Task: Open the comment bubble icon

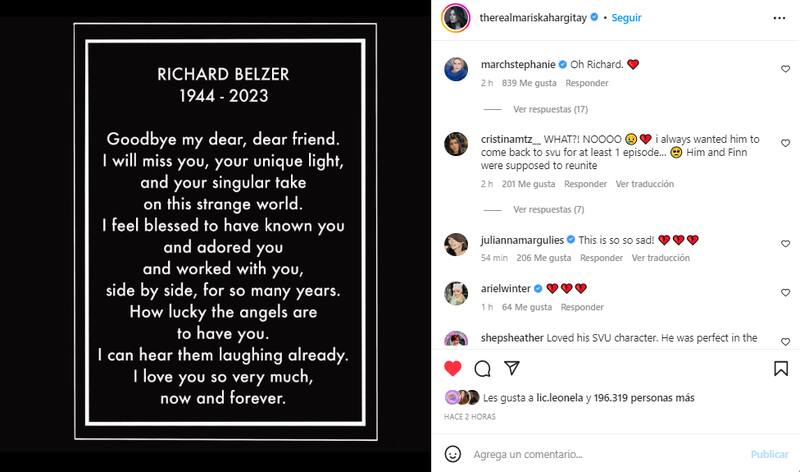Action: tap(482, 368)
